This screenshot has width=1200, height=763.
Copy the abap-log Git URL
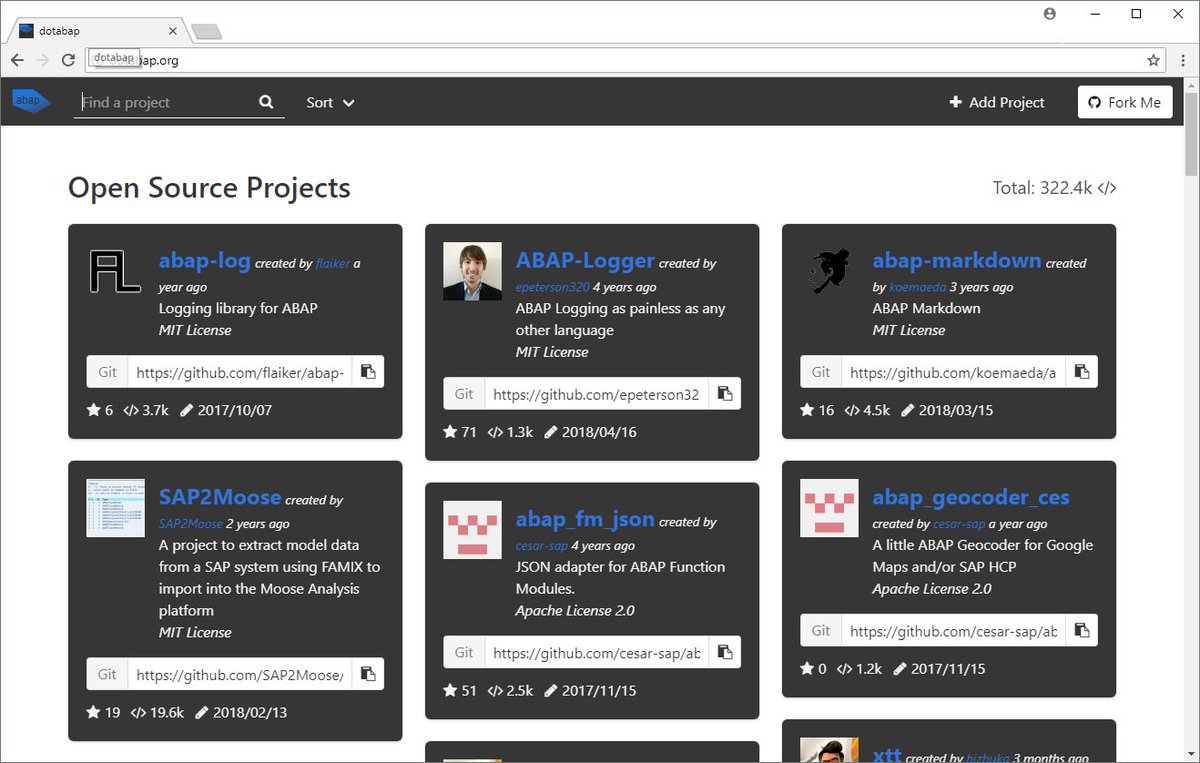[368, 372]
